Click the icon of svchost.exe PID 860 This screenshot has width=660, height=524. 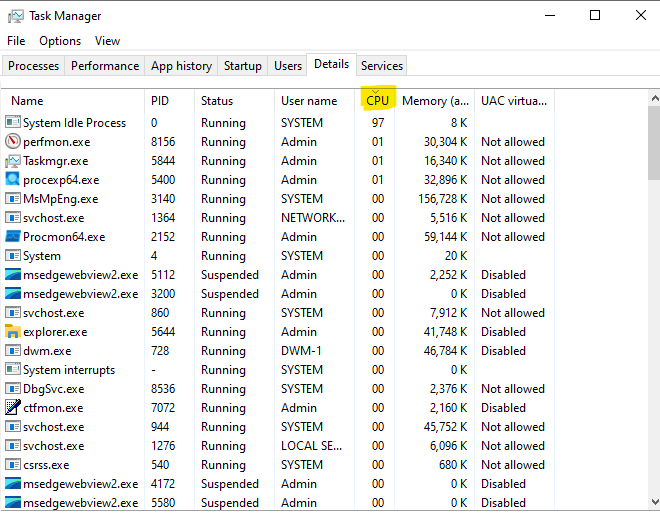(x=13, y=312)
